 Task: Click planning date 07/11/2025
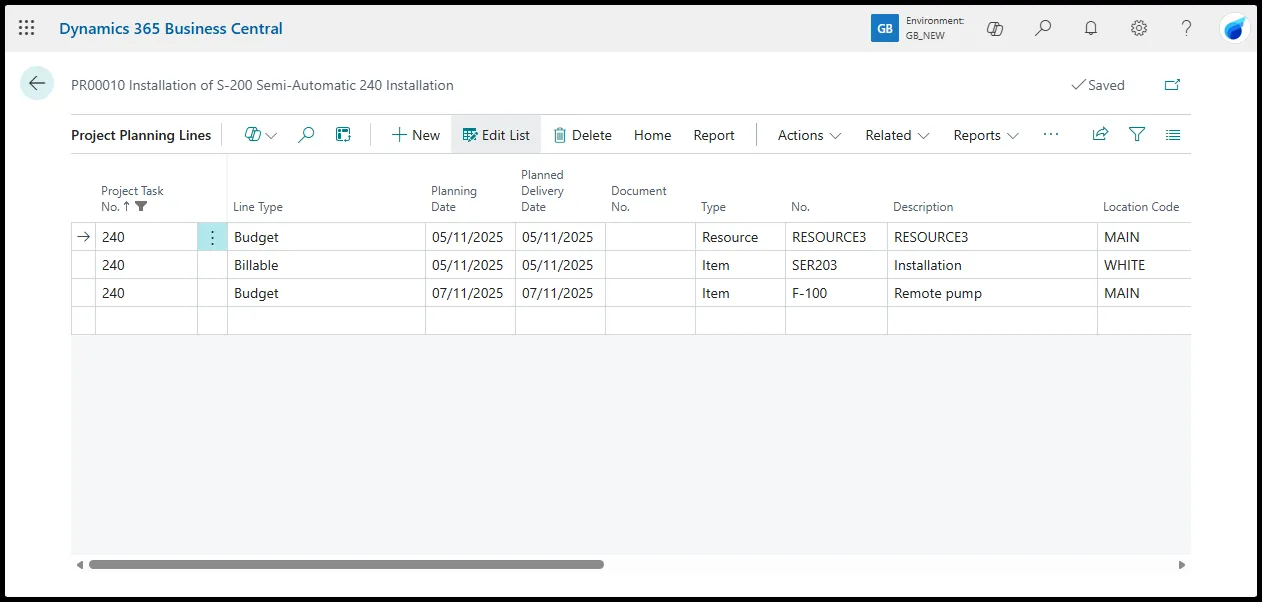tap(470, 293)
